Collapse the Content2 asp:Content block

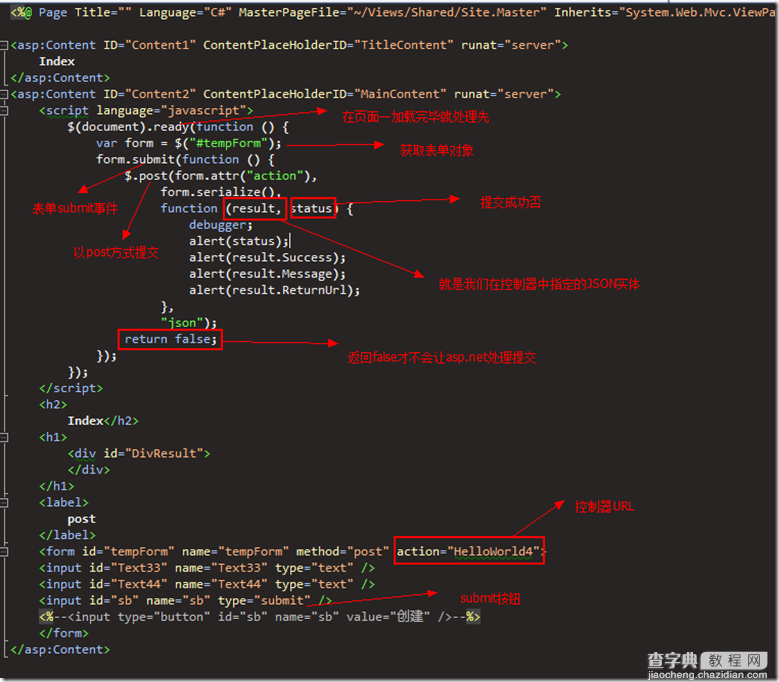click(3, 94)
